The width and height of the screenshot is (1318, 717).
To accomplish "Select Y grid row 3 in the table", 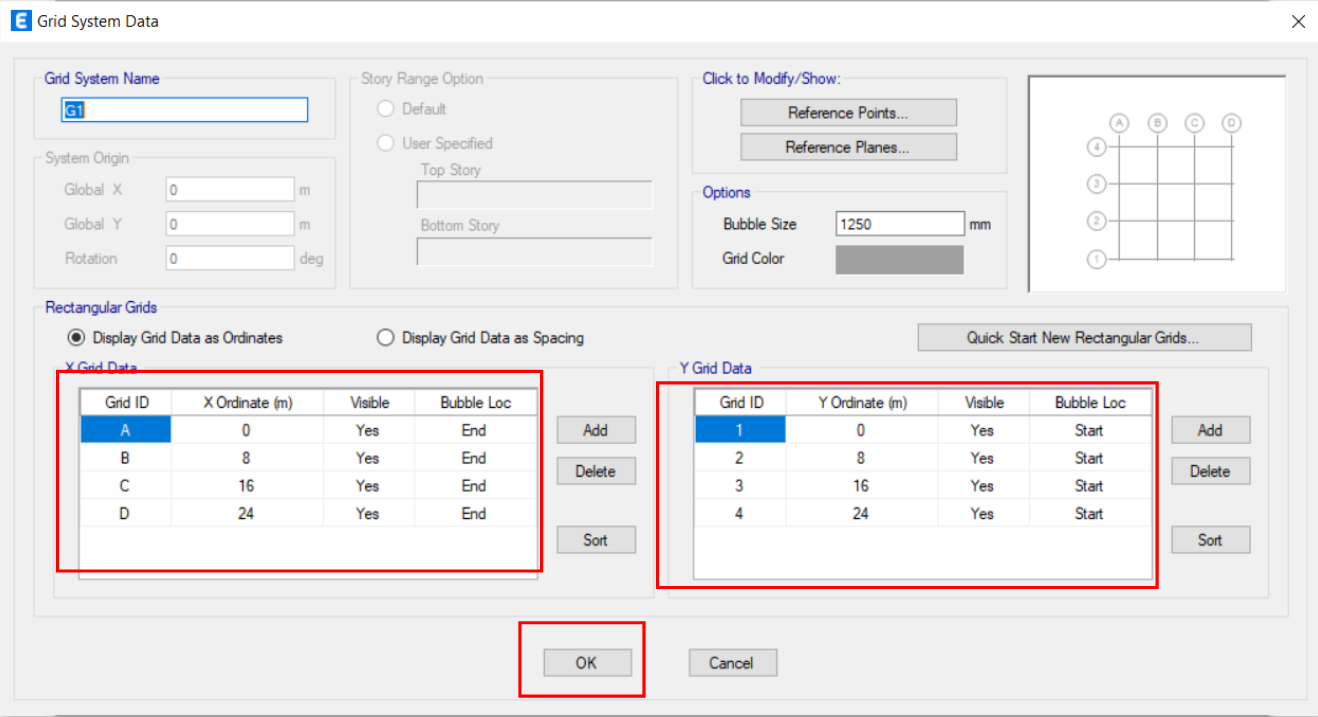I will (739, 485).
